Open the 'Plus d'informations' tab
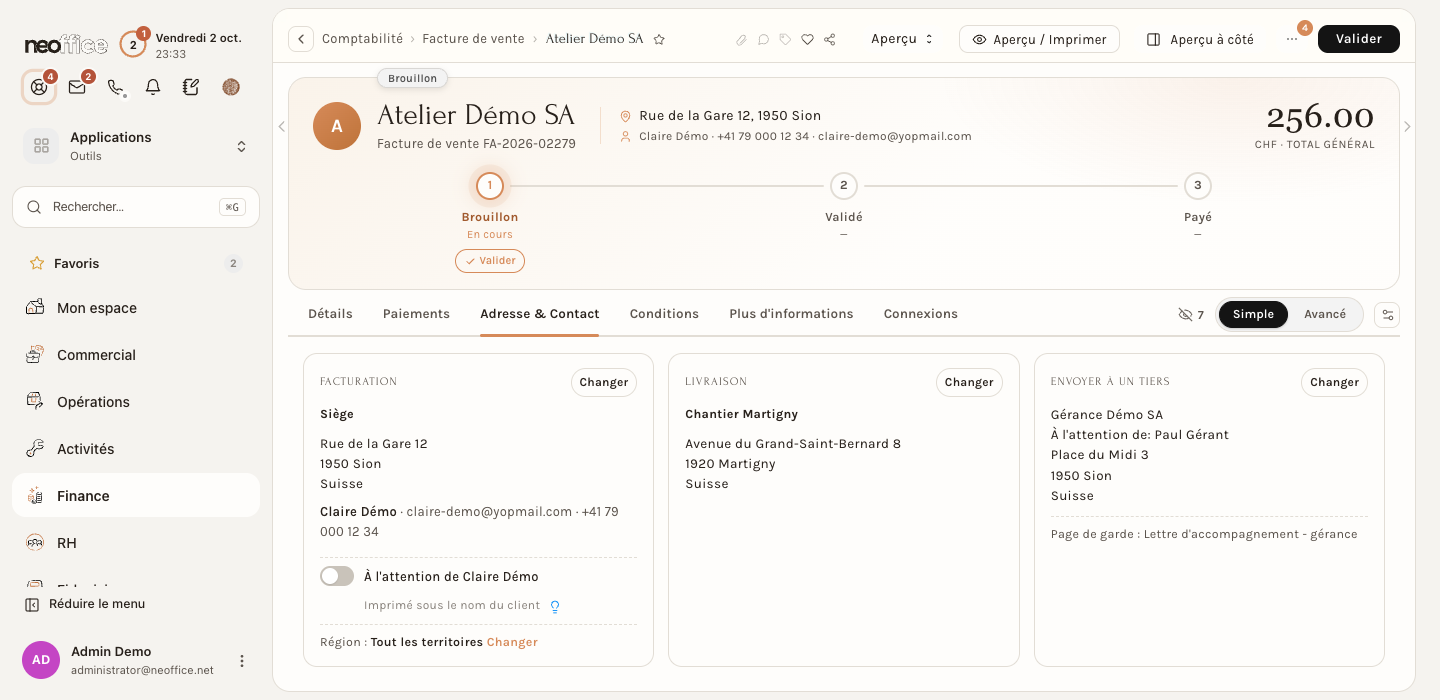Viewport: 1440px width, 700px height. (x=791, y=314)
